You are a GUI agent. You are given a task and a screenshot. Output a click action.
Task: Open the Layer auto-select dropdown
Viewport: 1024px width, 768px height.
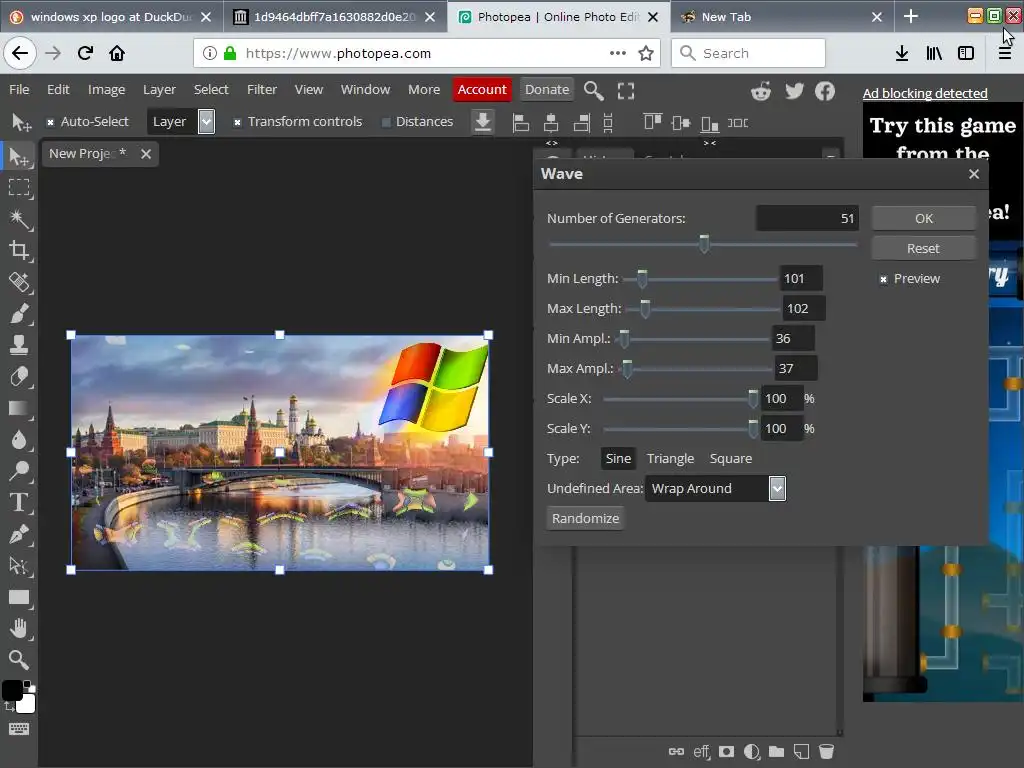(181, 121)
